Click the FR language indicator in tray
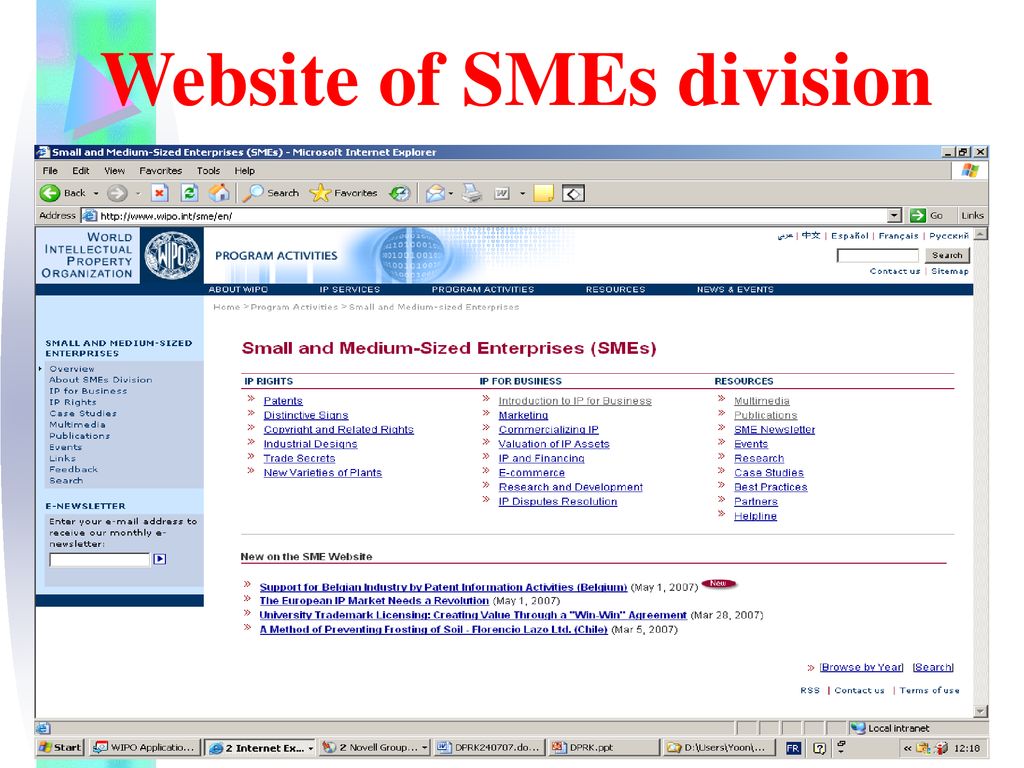Image resolution: width=1024 pixels, height=768 pixels. click(x=793, y=748)
